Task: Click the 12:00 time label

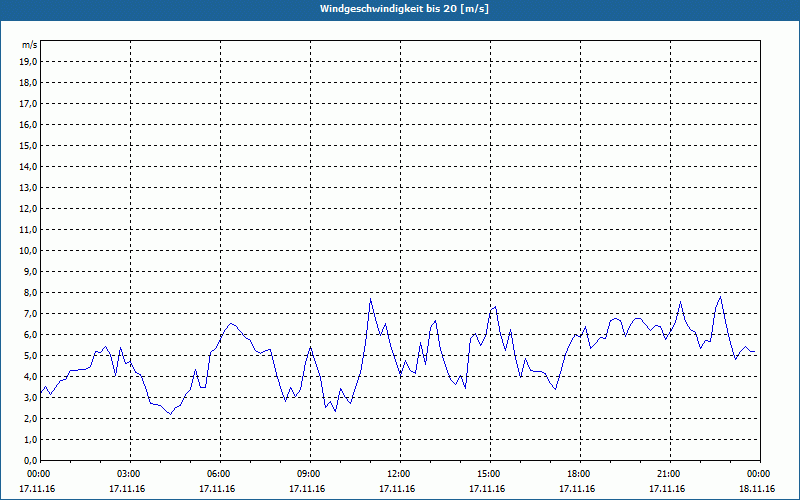Action: tap(400, 474)
